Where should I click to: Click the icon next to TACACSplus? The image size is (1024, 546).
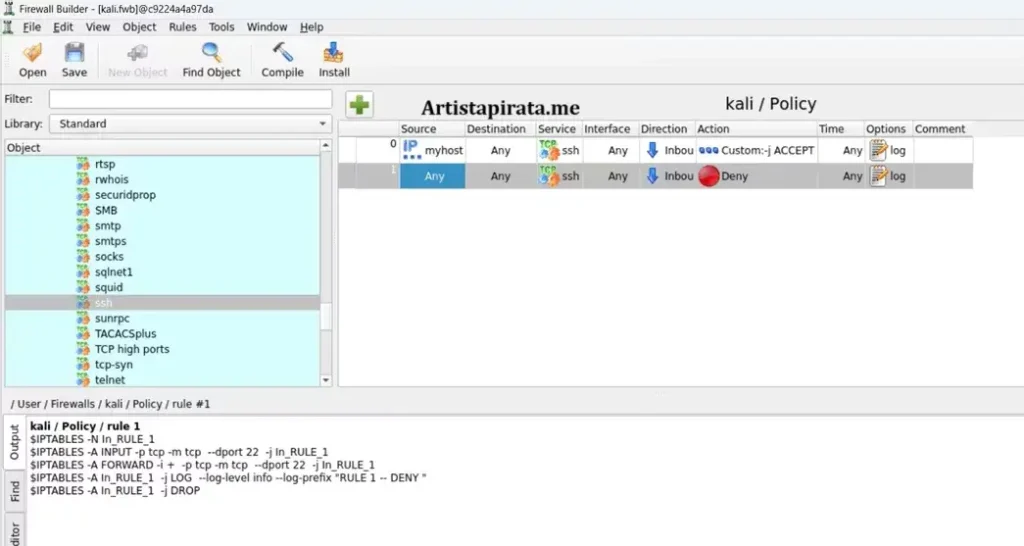coord(83,334)
